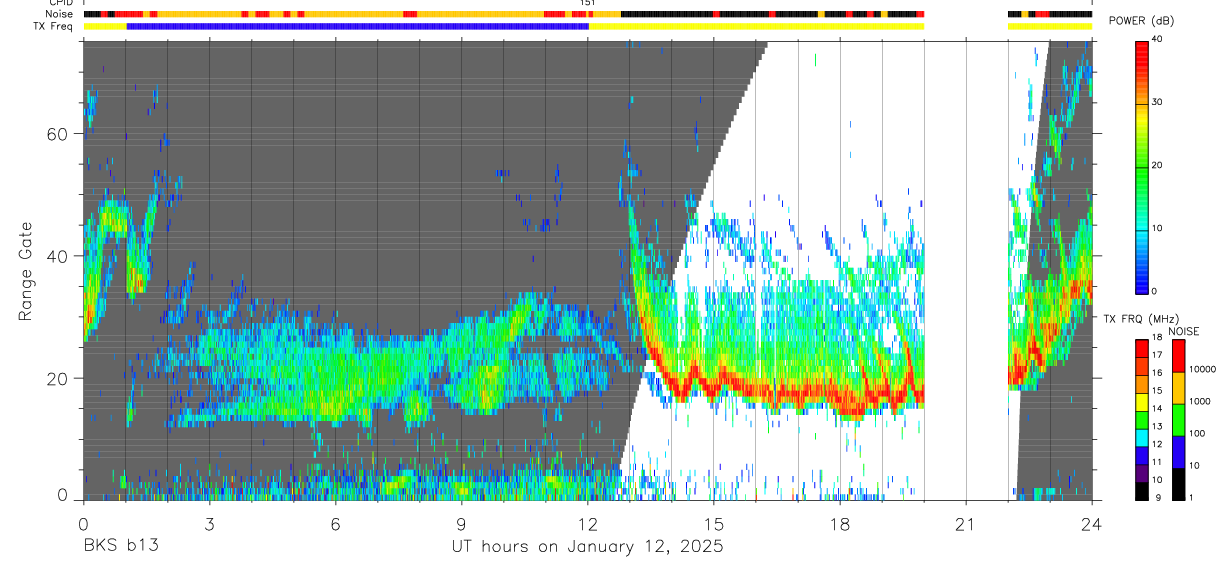Image resolution: width=1228 pixels, height=567 pixels.
Task: Click the 'POWER (dB)' color bar title
Action: (x=1141, y=21)
